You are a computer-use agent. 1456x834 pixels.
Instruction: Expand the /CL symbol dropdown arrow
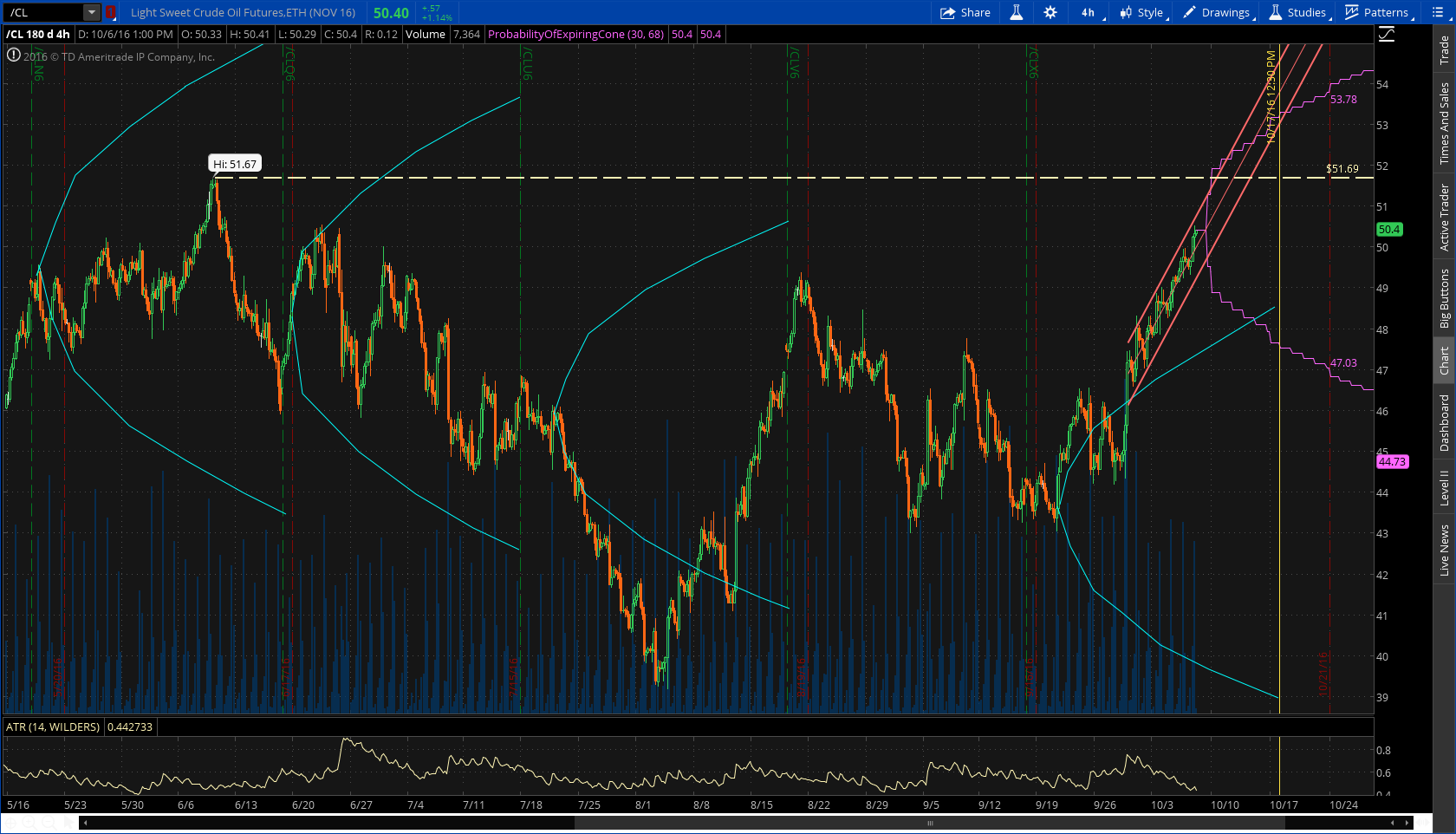[x=92, y=12]
